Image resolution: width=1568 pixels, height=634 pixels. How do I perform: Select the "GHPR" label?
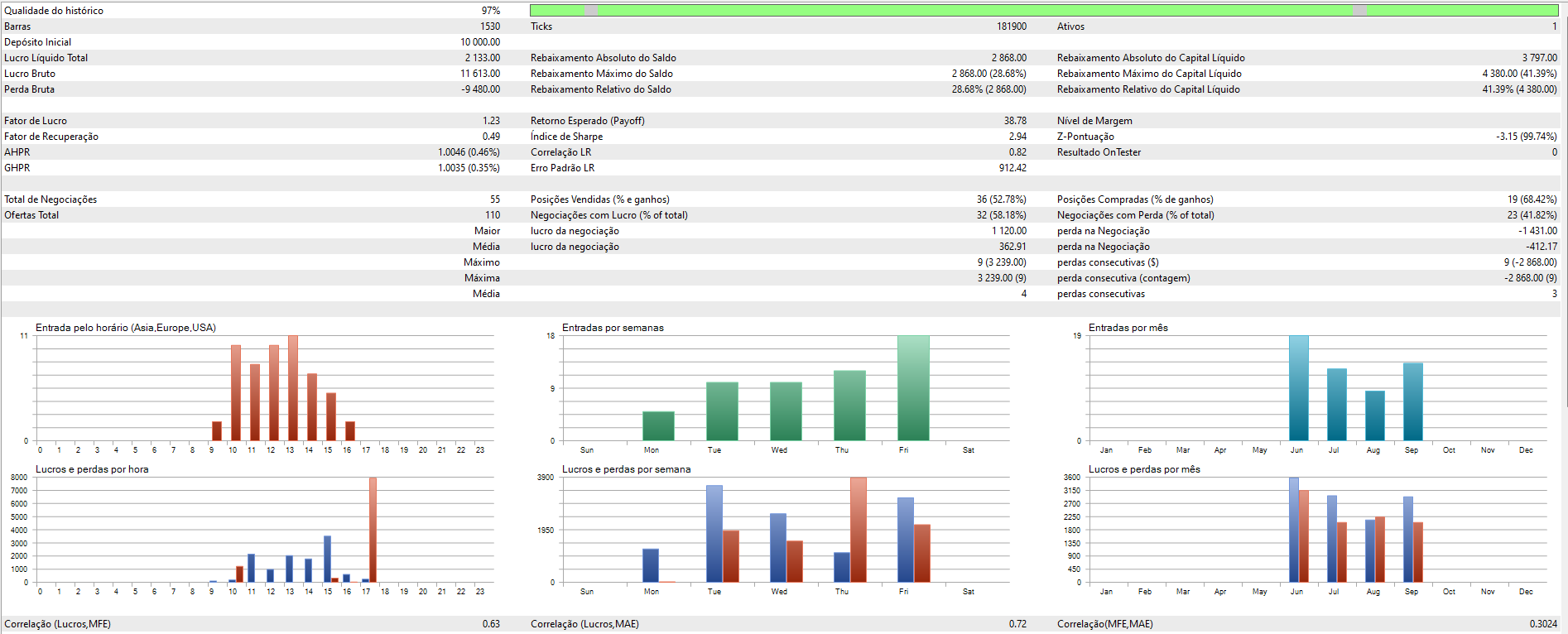coord(17,168)
